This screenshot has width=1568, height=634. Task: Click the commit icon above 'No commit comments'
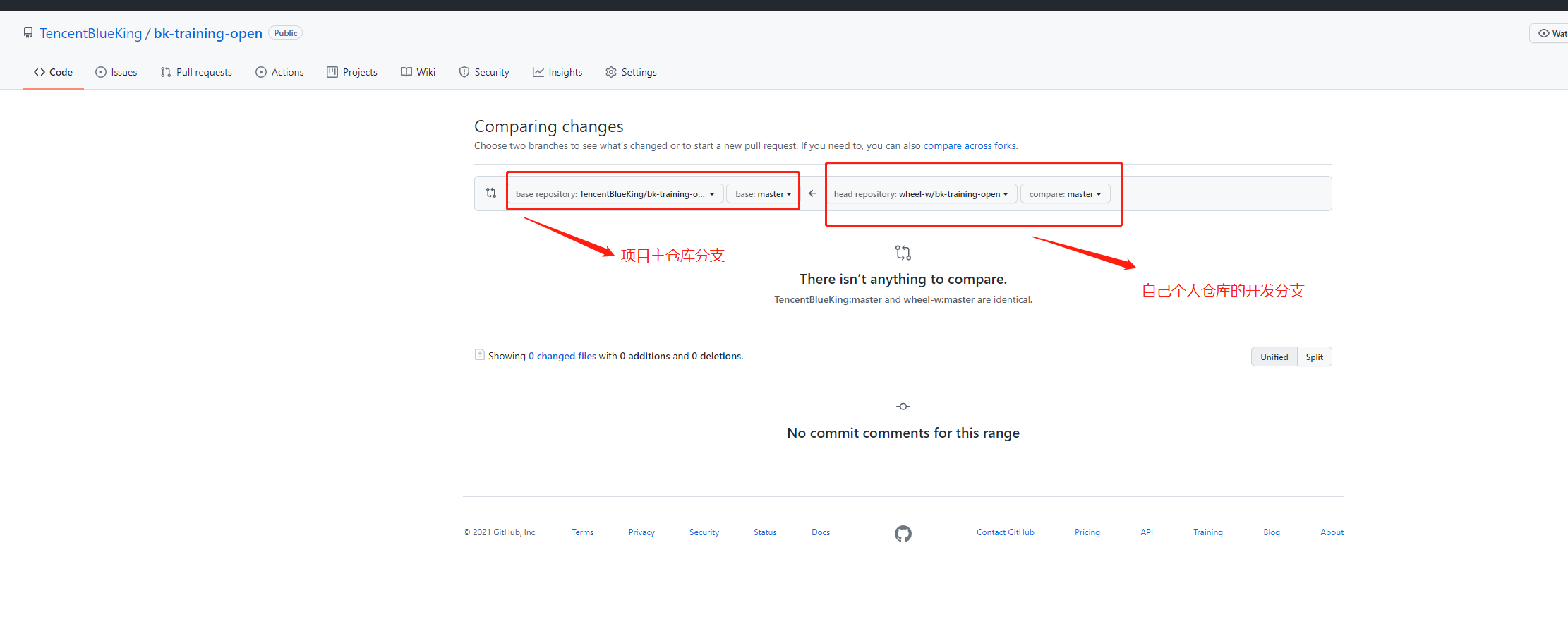coord(903,407)
